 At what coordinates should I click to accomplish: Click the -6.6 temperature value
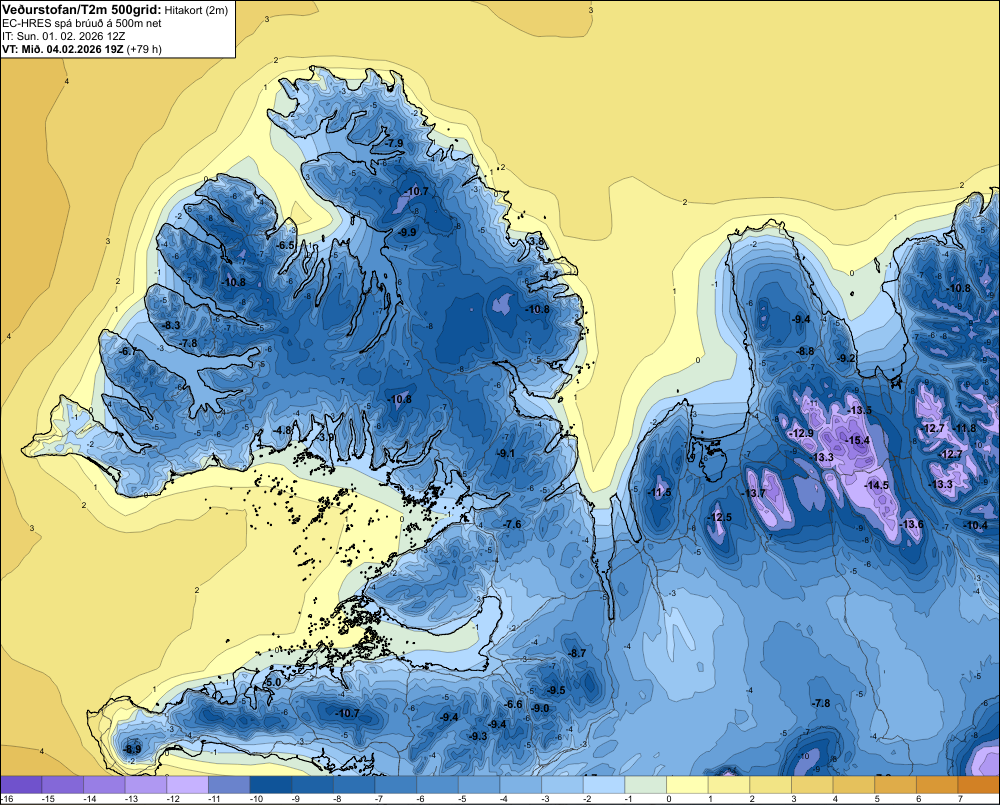click(x=513, y=704)
